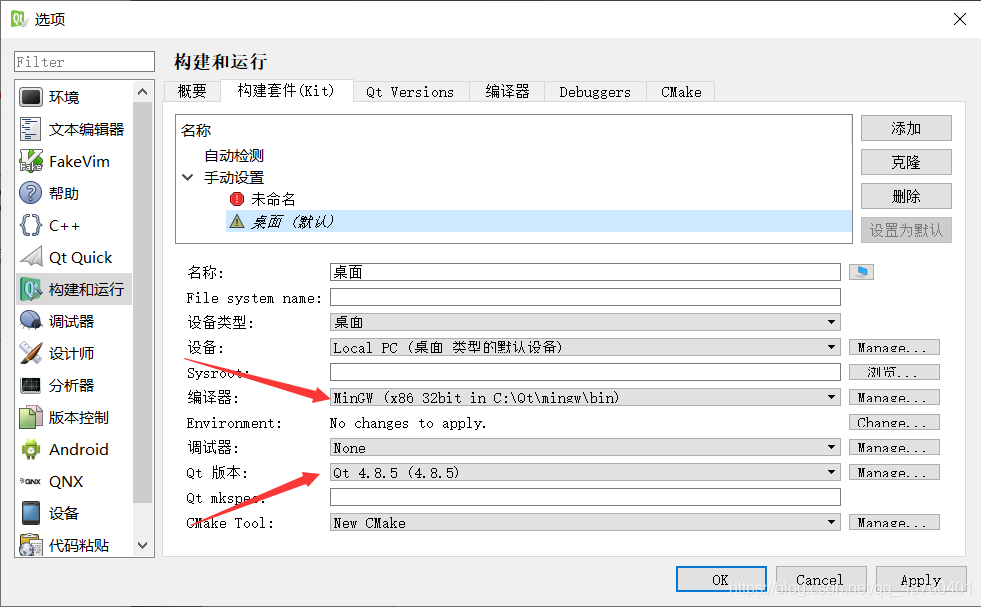The height and width of the screenshot is (607, 981).
Task: Open the 设备 device icon
Action: pos(31,513)
